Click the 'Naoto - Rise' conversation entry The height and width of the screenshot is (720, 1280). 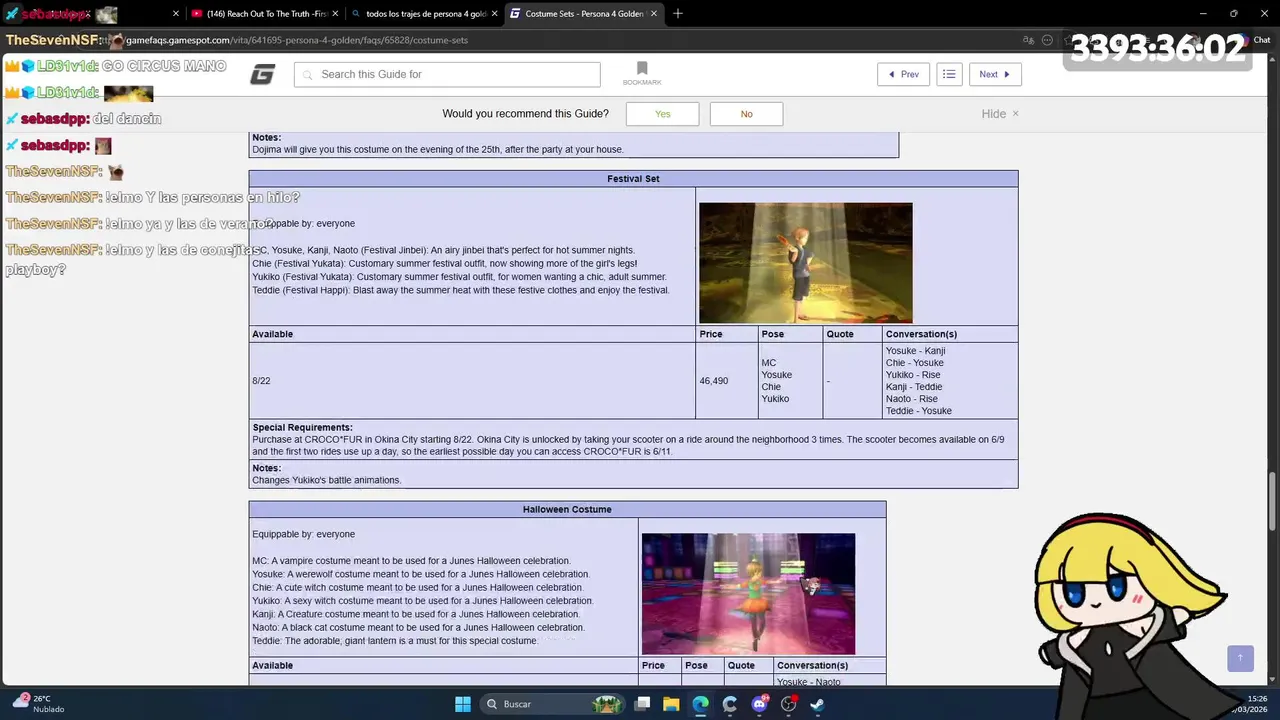[911, 399]
